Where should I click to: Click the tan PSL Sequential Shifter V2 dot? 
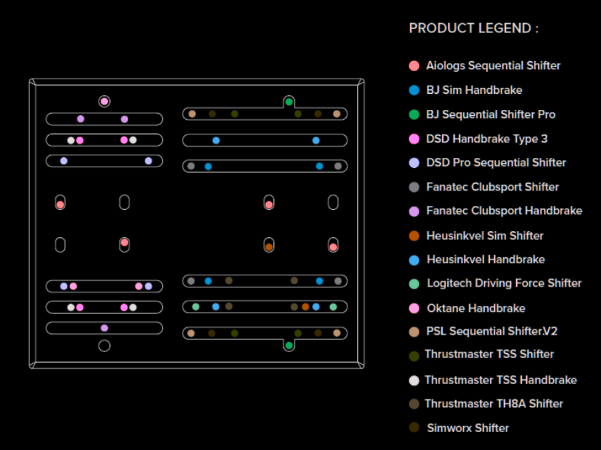[414, 332]
